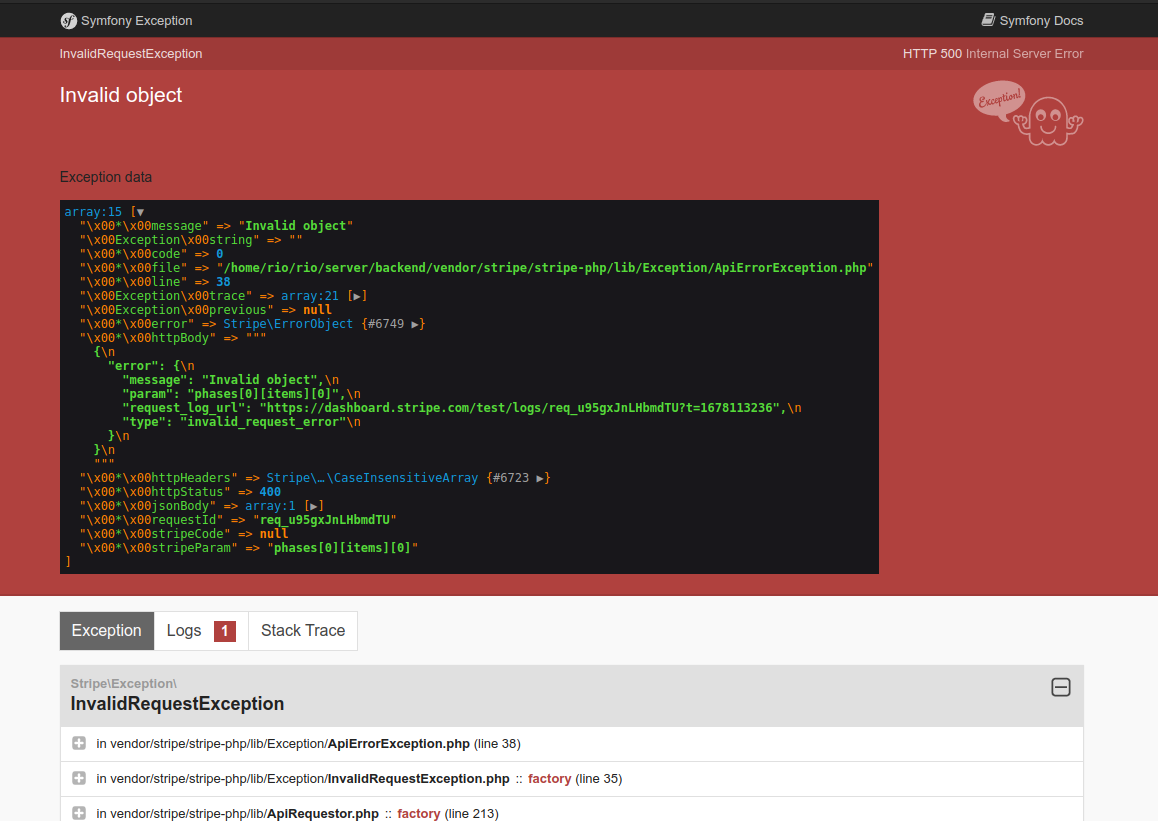Click the file path ApiErrorException.php value in dump
The image size is (1158, 821).
pos(545,268)
